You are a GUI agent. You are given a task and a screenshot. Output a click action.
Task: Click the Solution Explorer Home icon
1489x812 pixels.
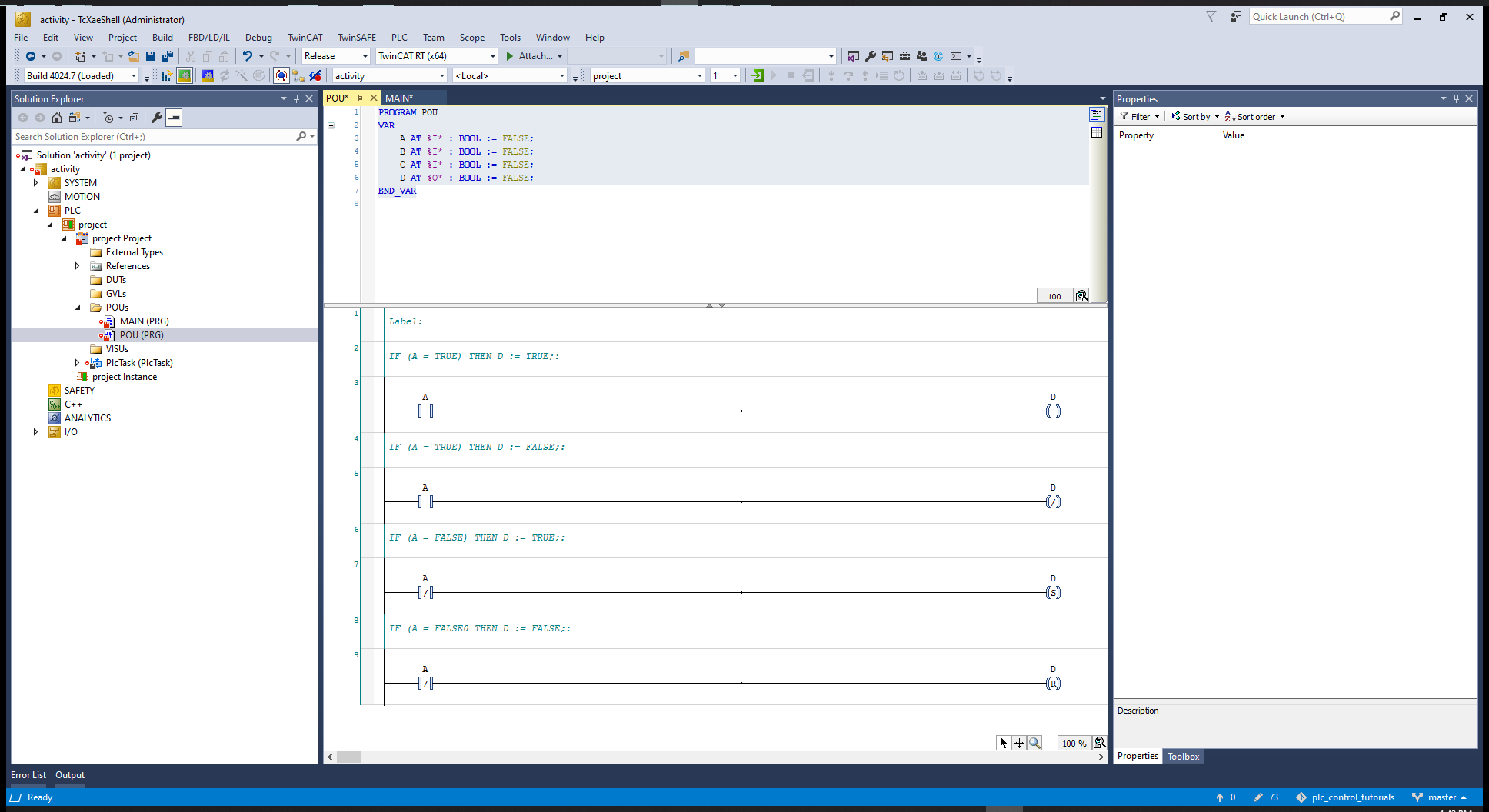click(x=57, y=118)
